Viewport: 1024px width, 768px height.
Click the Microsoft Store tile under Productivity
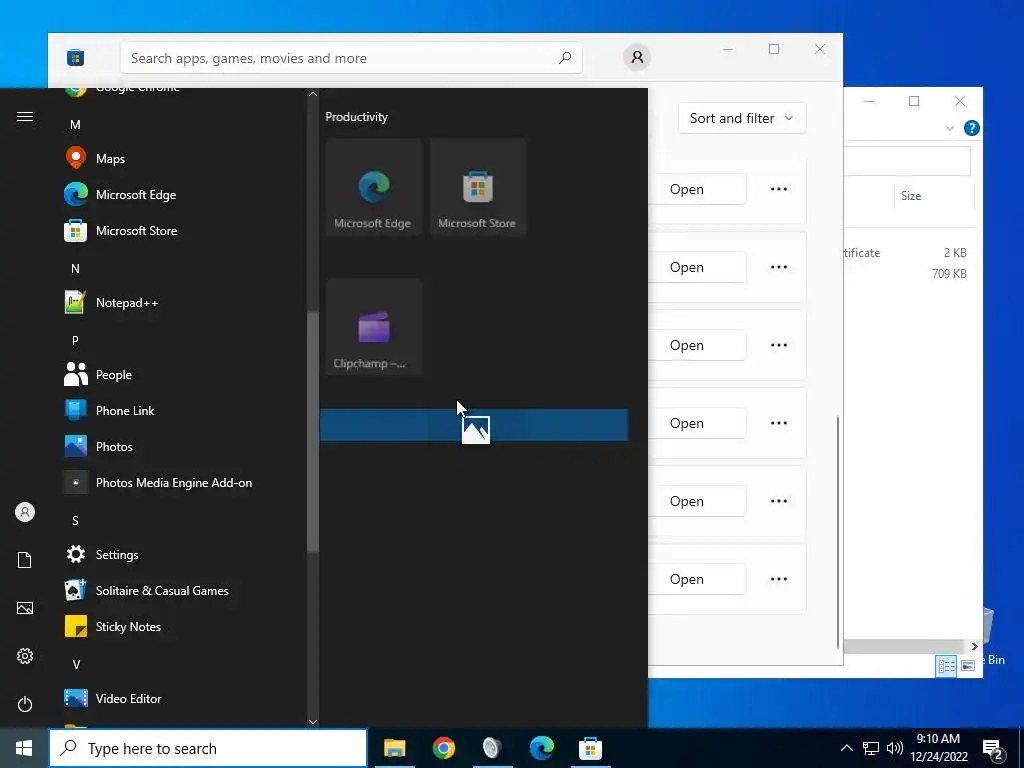pyautogui.click(x=477, y=187)
